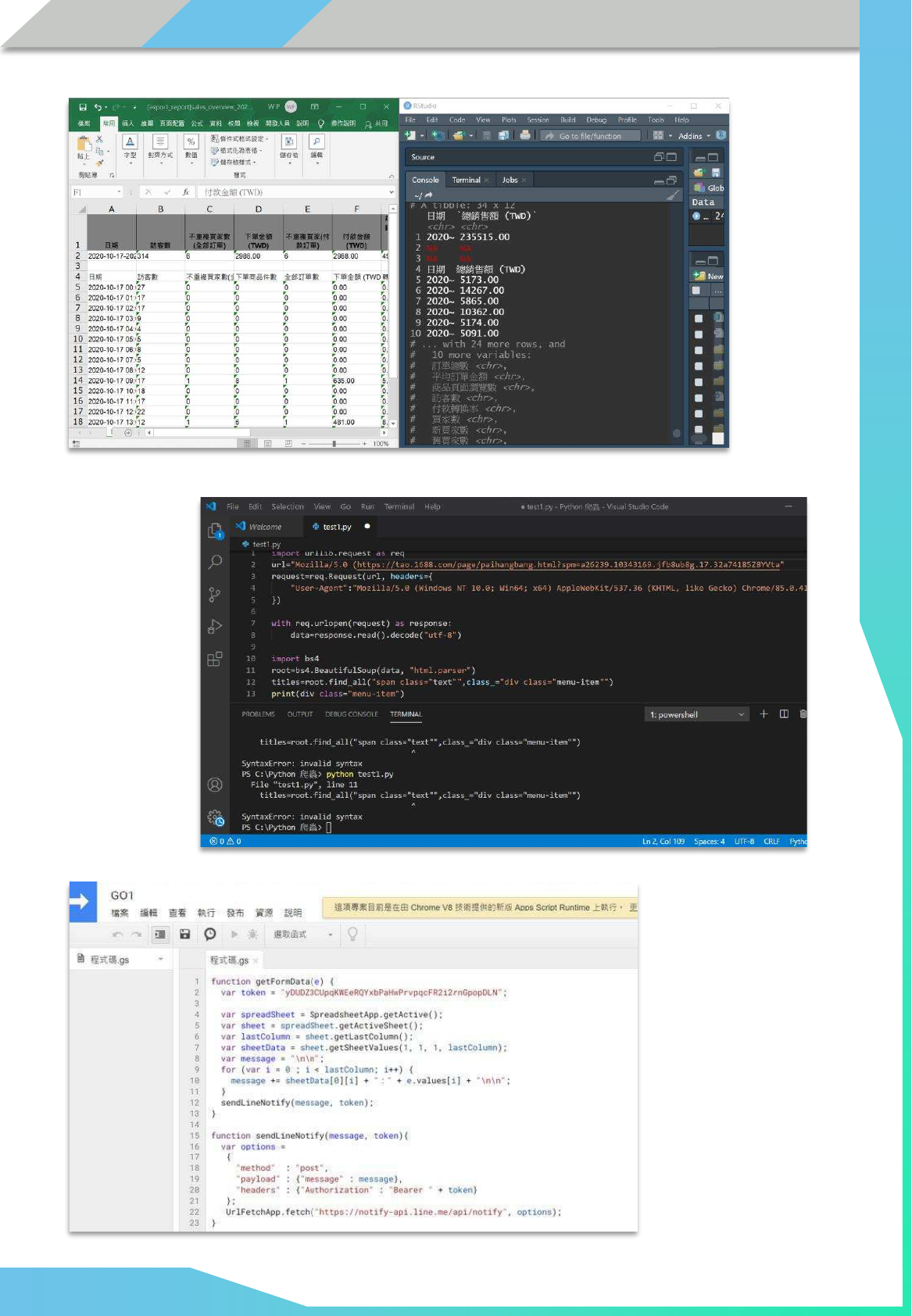Click the Addins button in RStudio
The image size is (912, 1316).
click(694, 136)
